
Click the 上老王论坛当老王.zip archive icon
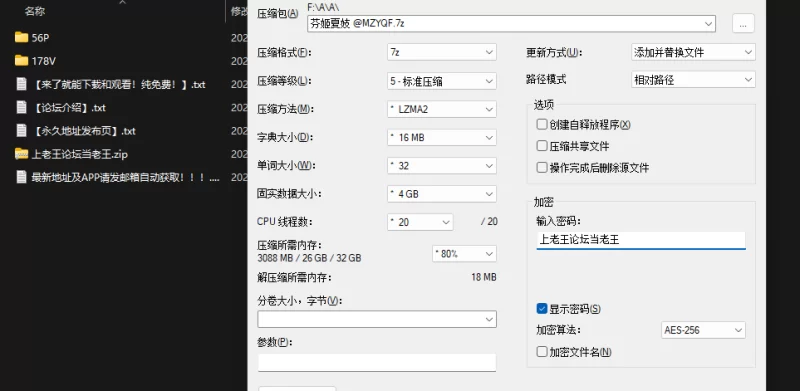point(21,154)
